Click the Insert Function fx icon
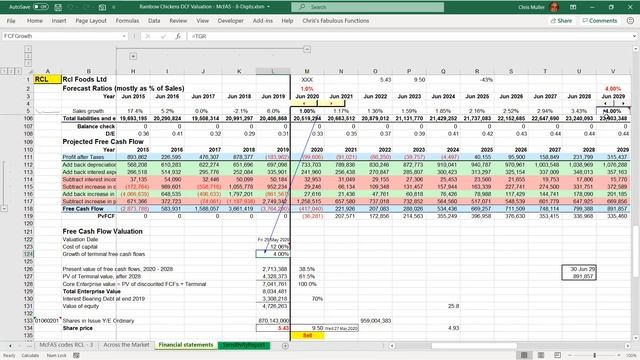Image resolution: width=640 pixels, height=360 pixels. (x=178, y=36)
